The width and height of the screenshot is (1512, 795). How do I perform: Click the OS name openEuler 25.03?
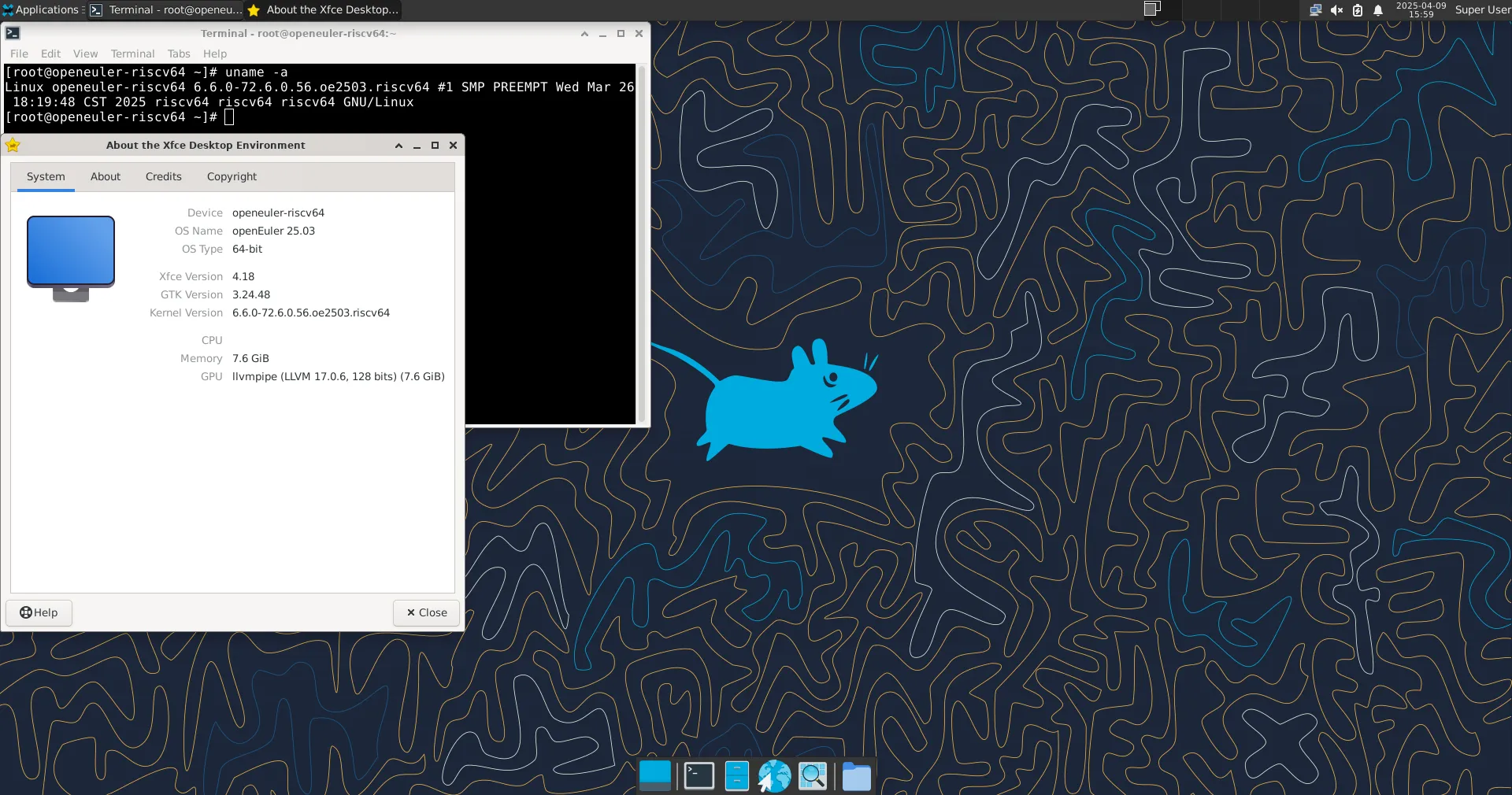(x=273, y=231)
